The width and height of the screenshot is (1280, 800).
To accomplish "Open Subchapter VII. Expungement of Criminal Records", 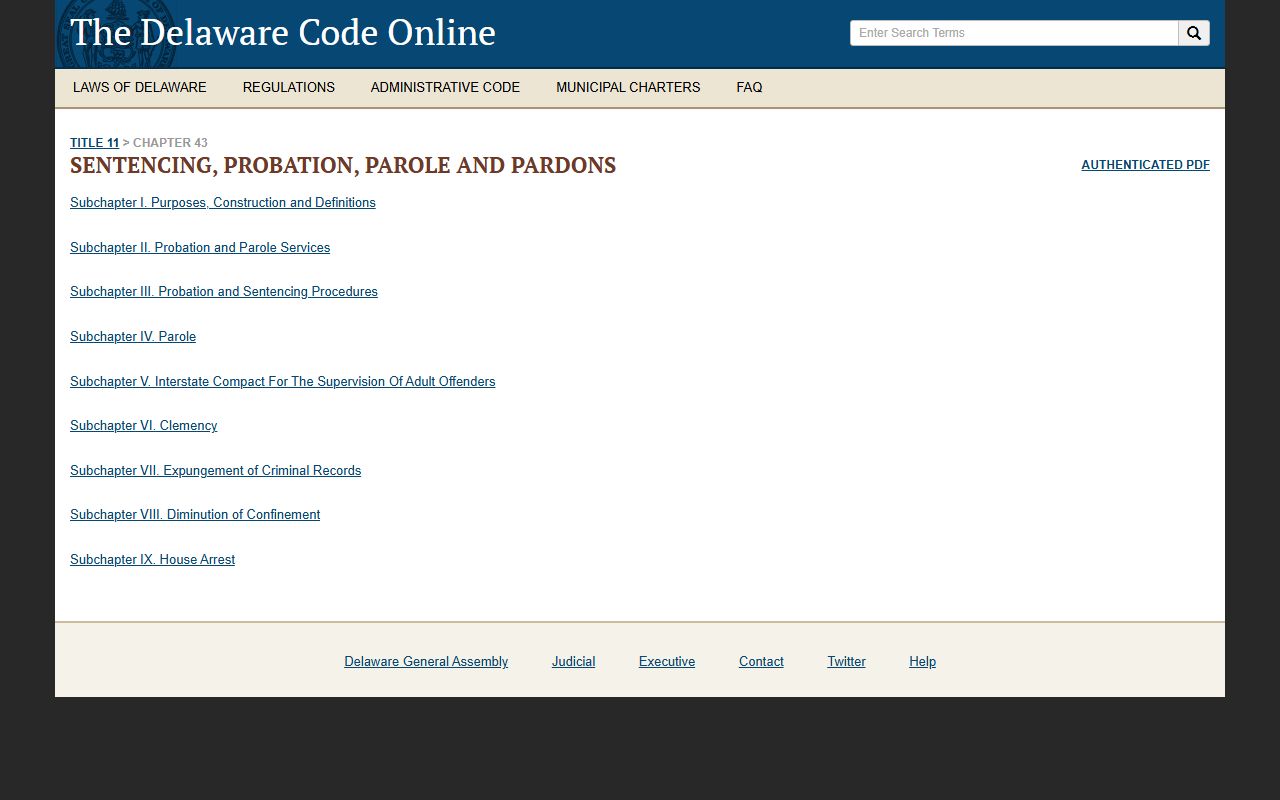I will pyautogui.click(x=216, y=471).
